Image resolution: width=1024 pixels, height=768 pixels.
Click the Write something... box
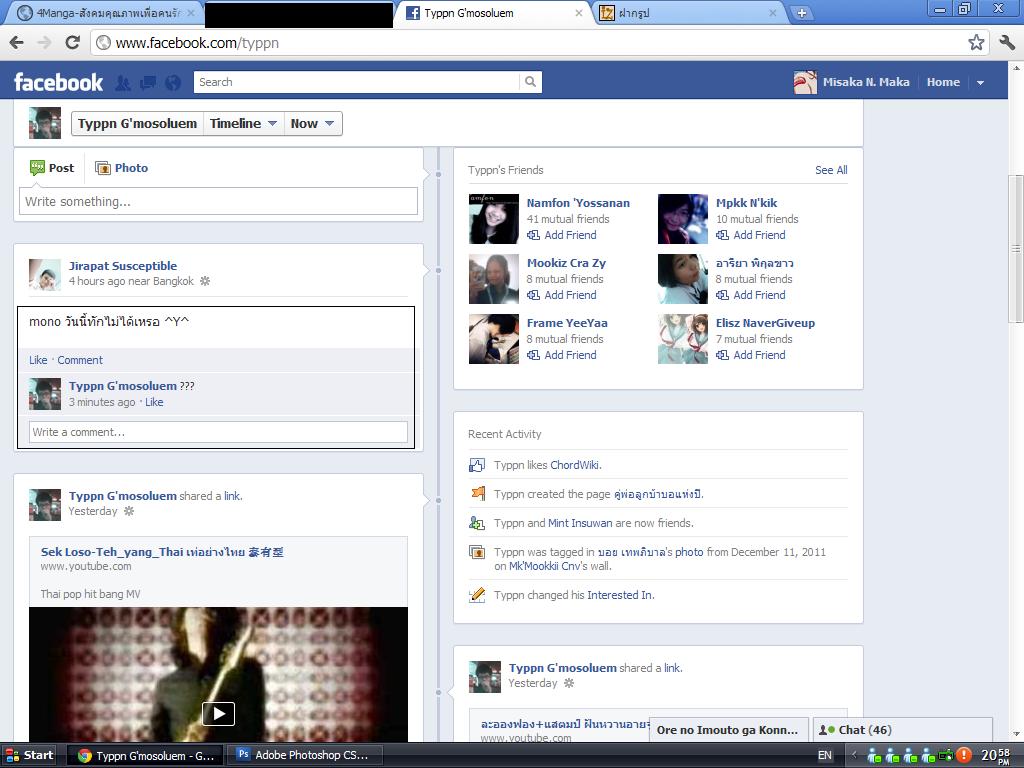218,201
